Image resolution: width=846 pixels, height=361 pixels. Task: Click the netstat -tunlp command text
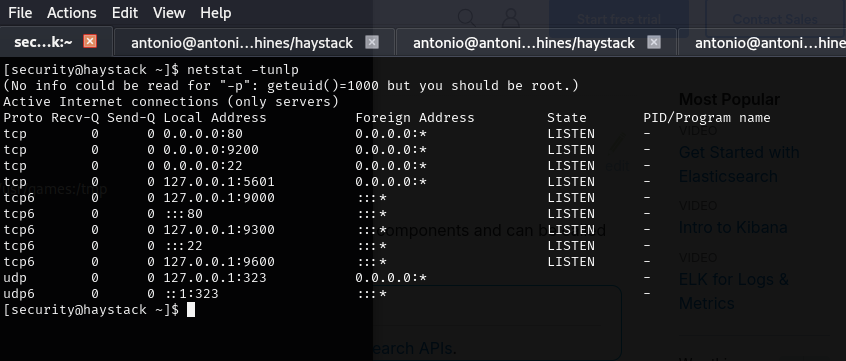click(x=242, y=70)
